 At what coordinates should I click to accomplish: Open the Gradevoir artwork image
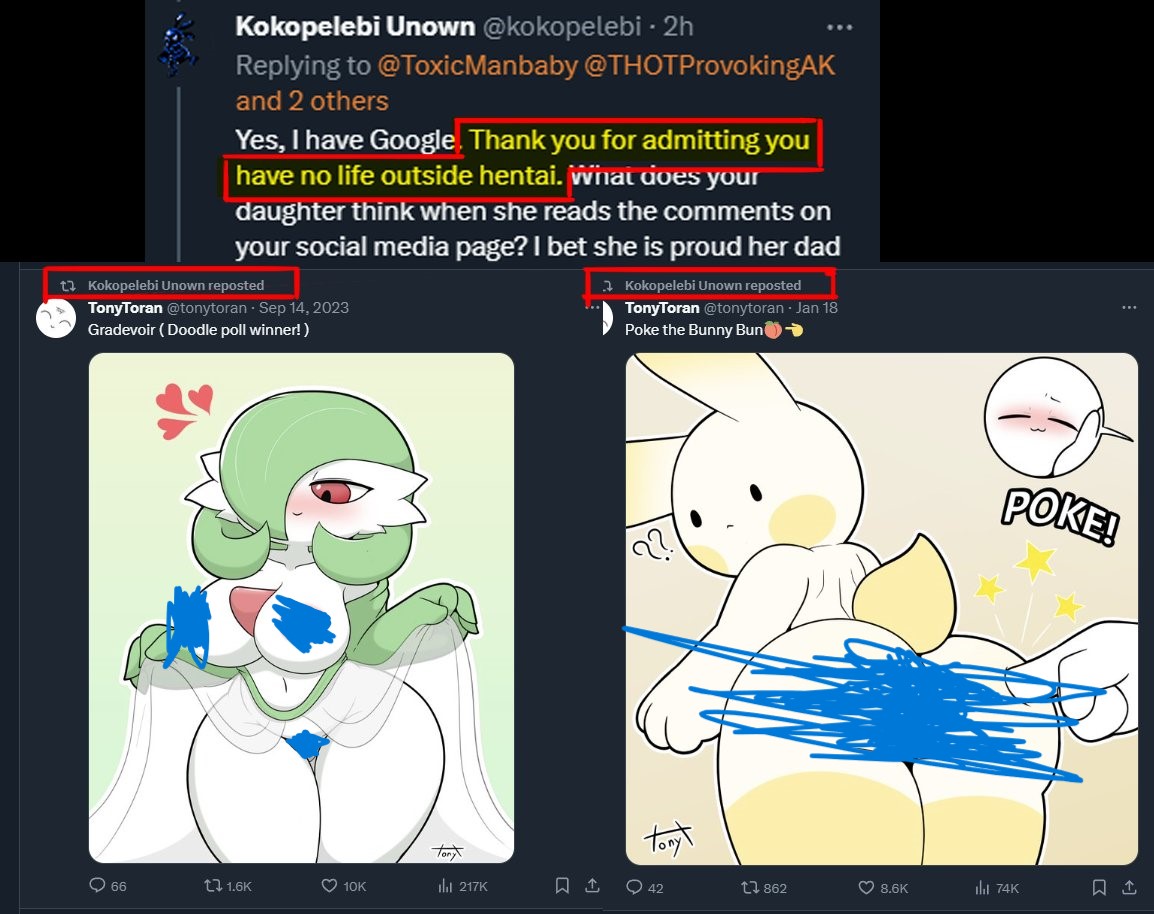301,607
